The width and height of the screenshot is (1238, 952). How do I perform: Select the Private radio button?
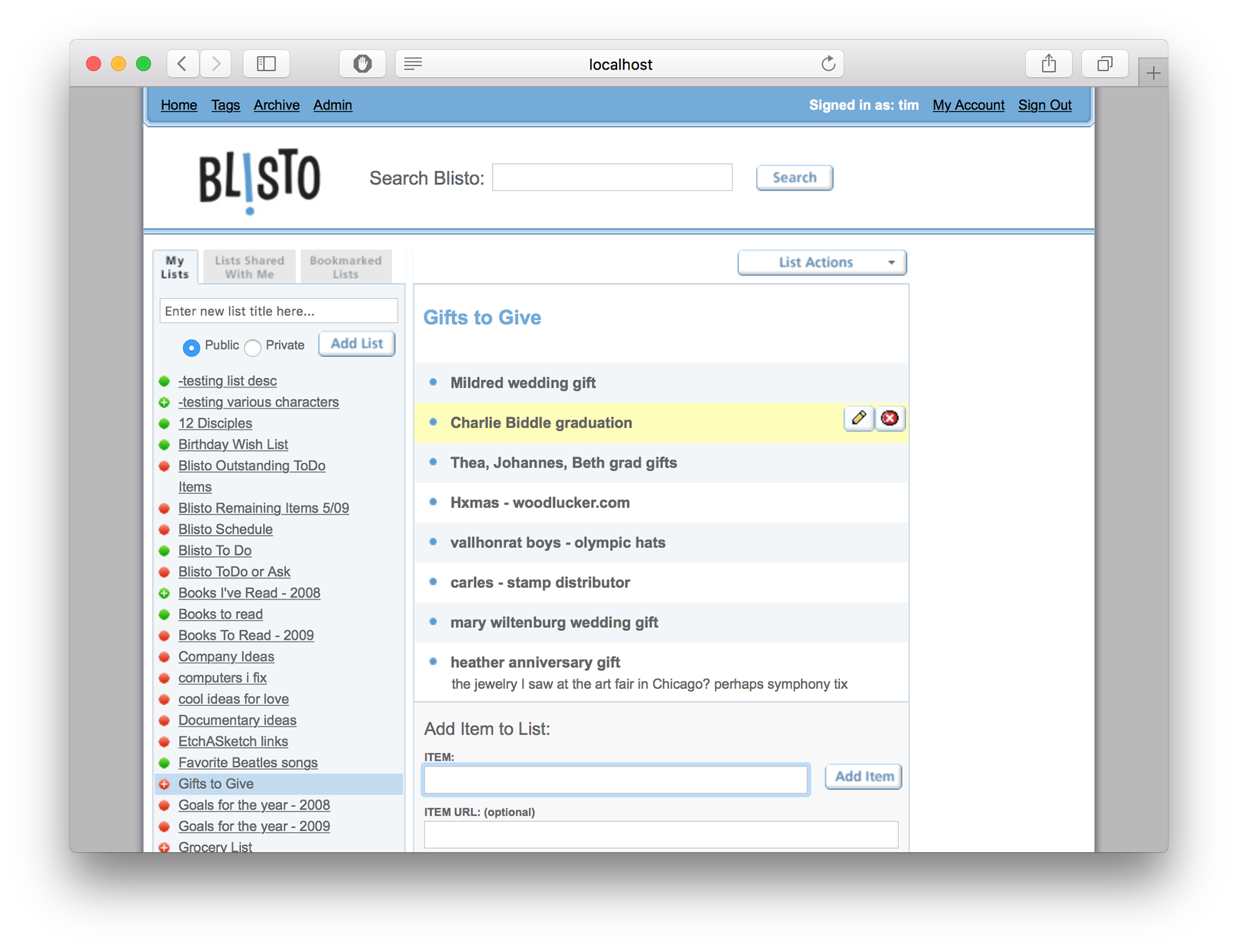coord(253,347)
